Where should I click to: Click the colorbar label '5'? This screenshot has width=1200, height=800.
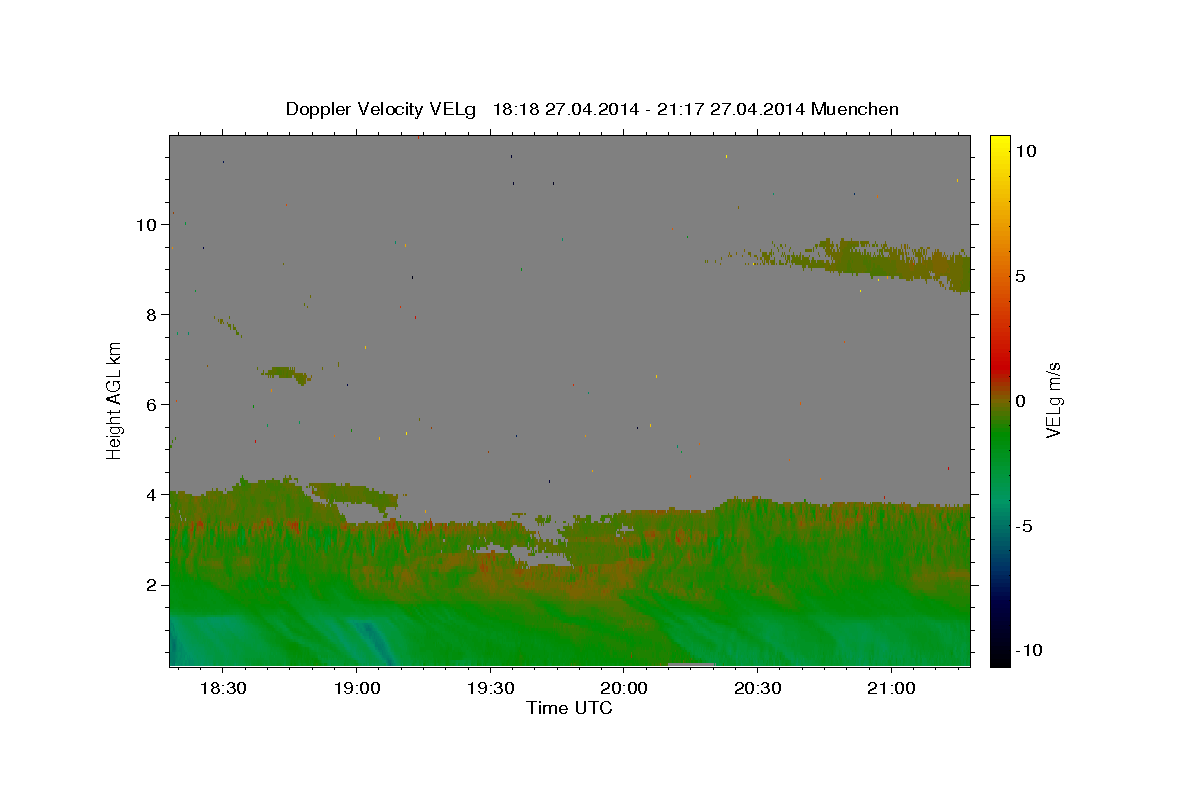[x=1020, y=275]
